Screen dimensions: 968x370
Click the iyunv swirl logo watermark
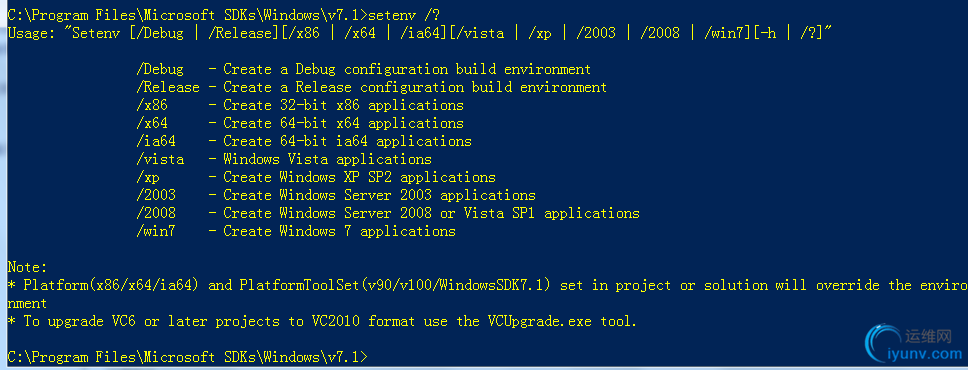pos(882,345)
